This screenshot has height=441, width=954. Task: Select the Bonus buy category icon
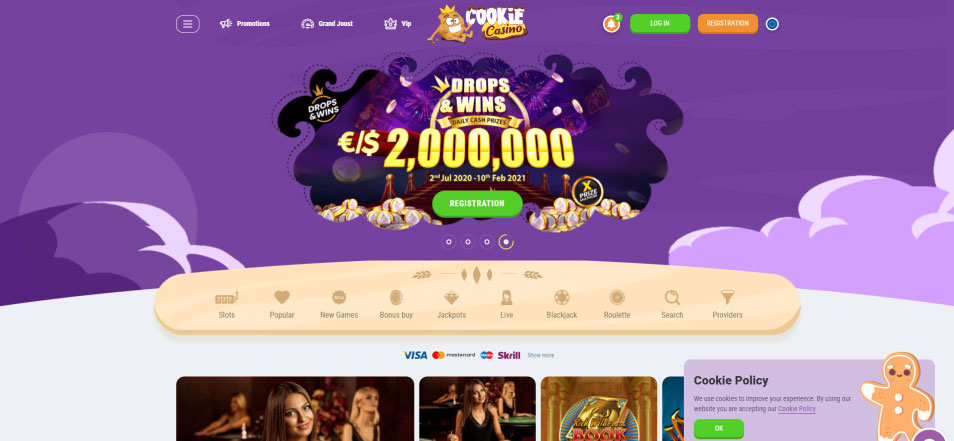point(396,297)
